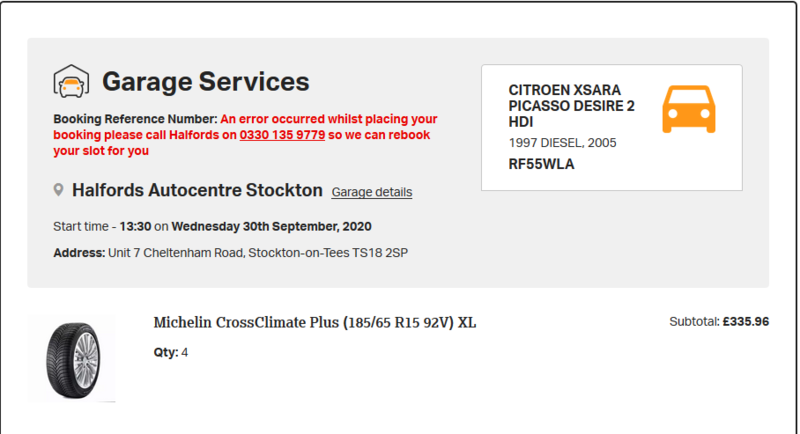This screenshot has width=800, height=434.
Task: Click the Booking Reference Number label
Action: pos(135,119)
